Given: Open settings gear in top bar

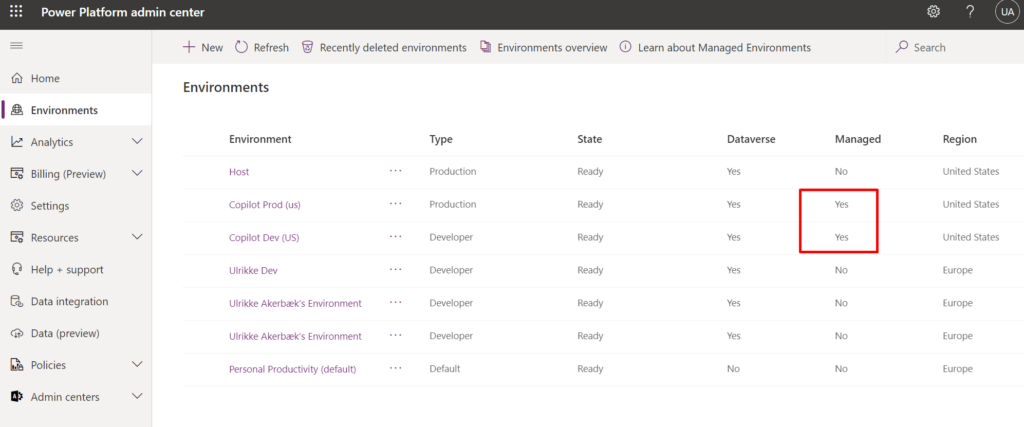Looking at the screenshot, I should coord(933,12).
